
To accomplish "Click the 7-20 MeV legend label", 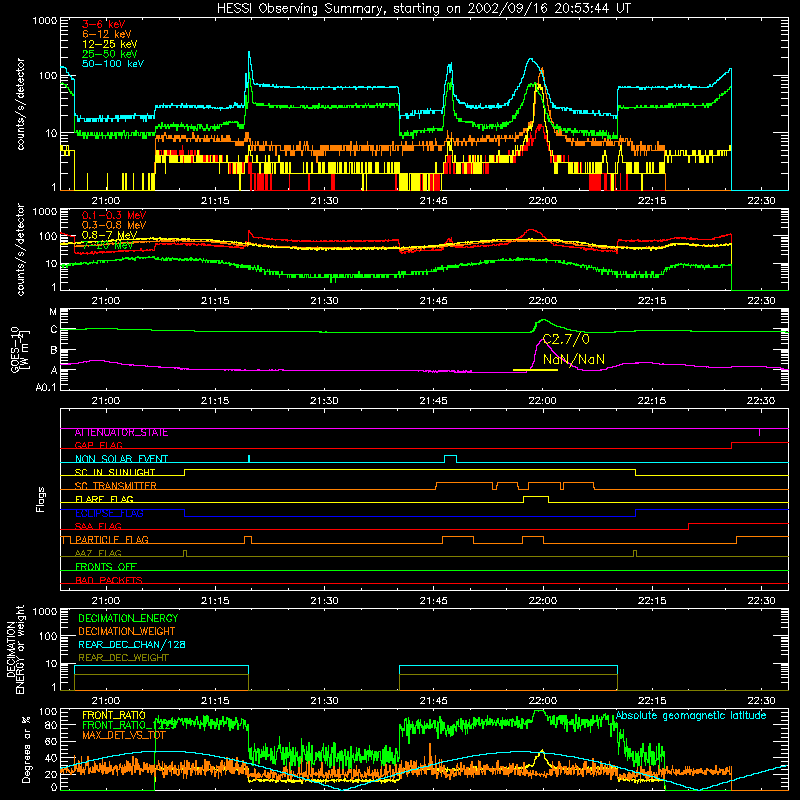I will (x=108, y=245).
